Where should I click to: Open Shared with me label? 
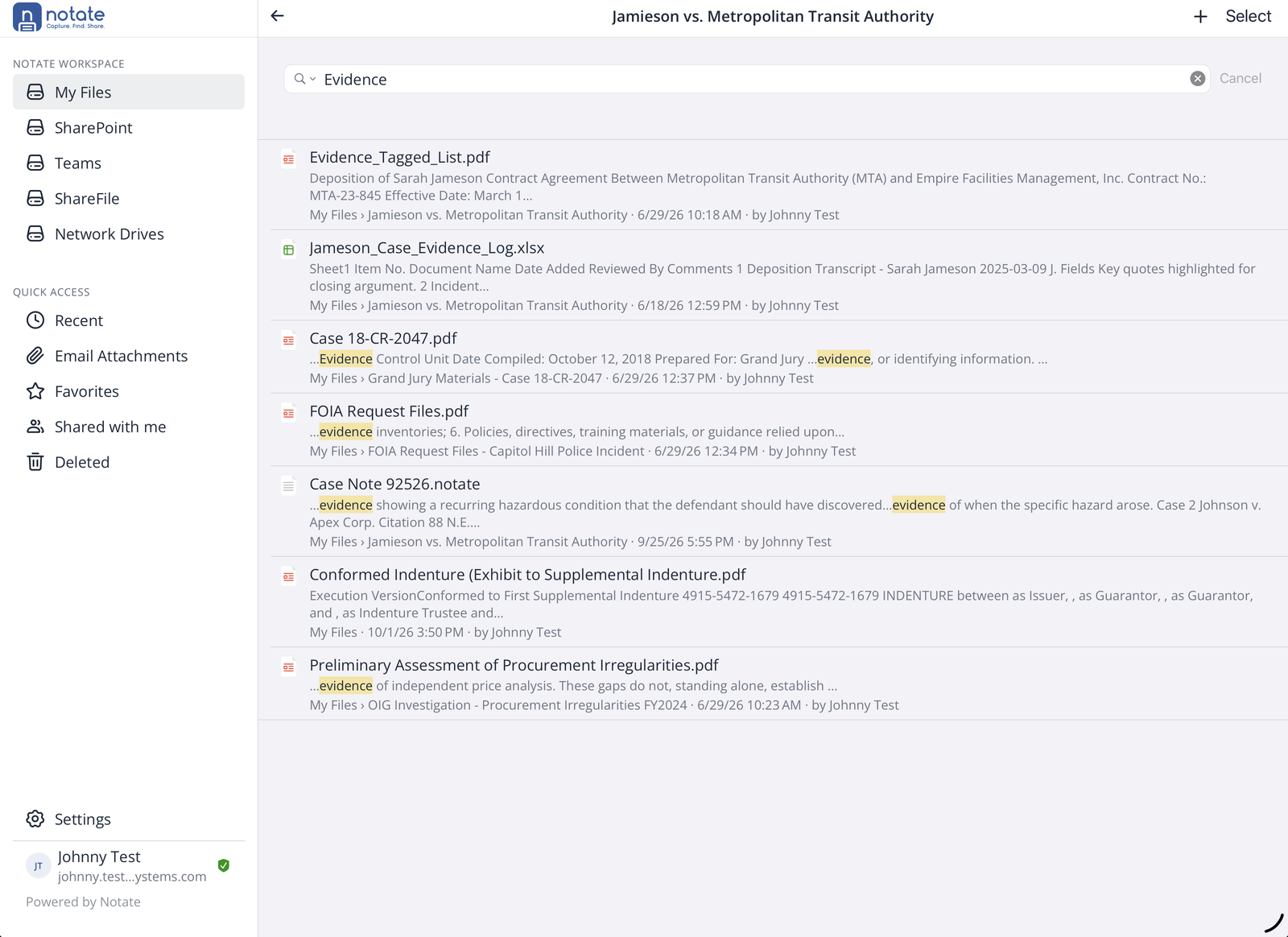[110, 427]
